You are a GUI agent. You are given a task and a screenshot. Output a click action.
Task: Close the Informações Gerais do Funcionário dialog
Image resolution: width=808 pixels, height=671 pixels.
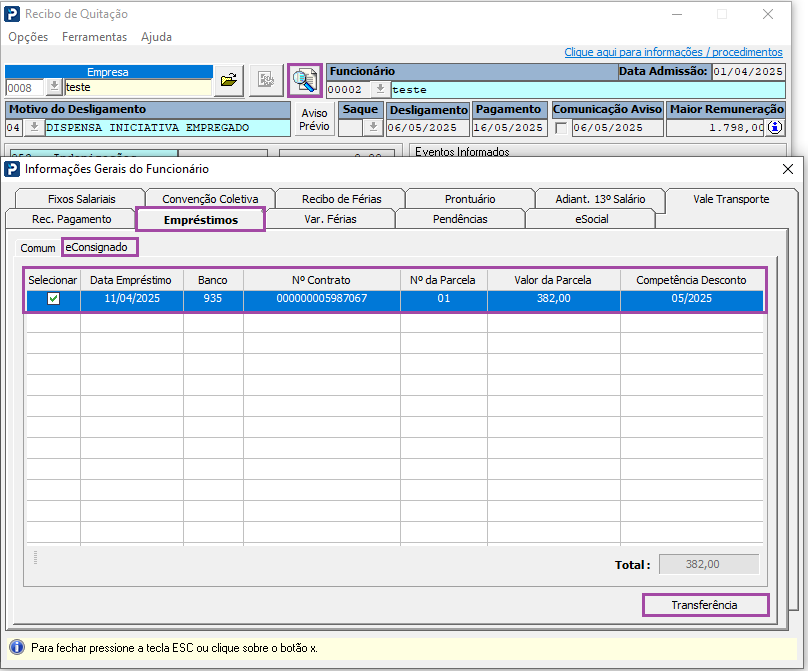[787, 169]
